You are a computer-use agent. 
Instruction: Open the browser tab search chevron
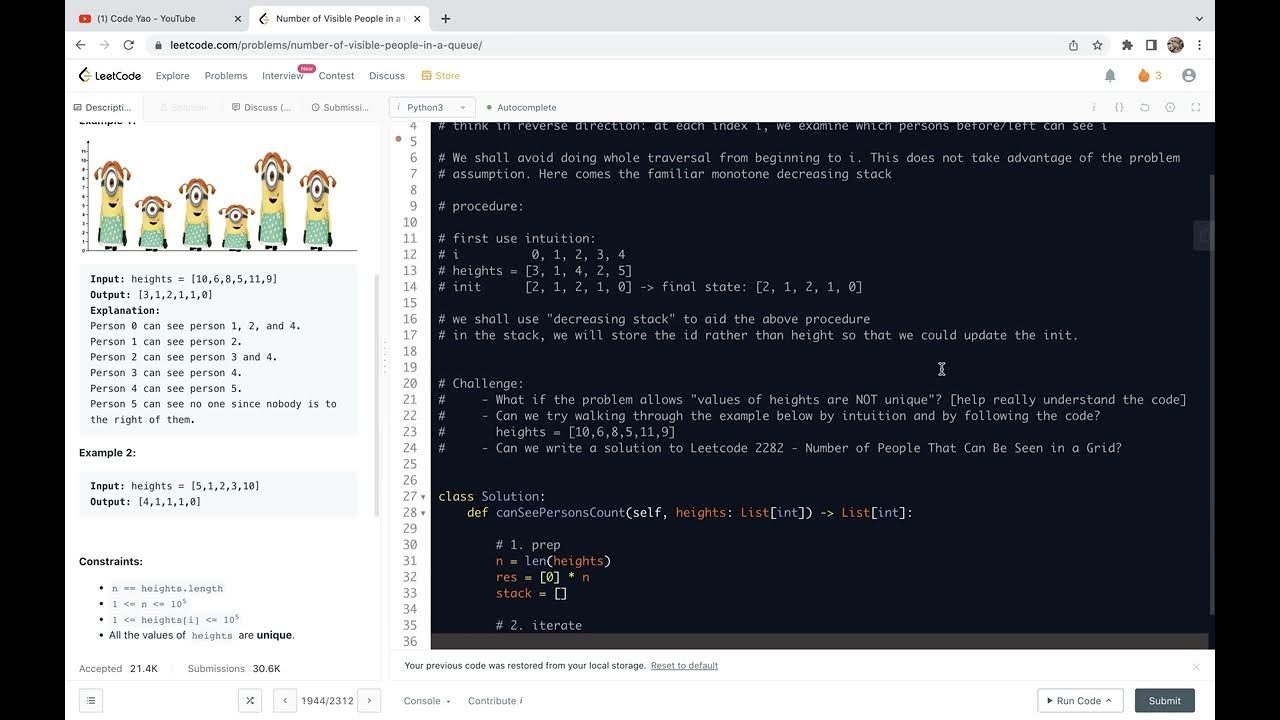(x=1199, y=18)
